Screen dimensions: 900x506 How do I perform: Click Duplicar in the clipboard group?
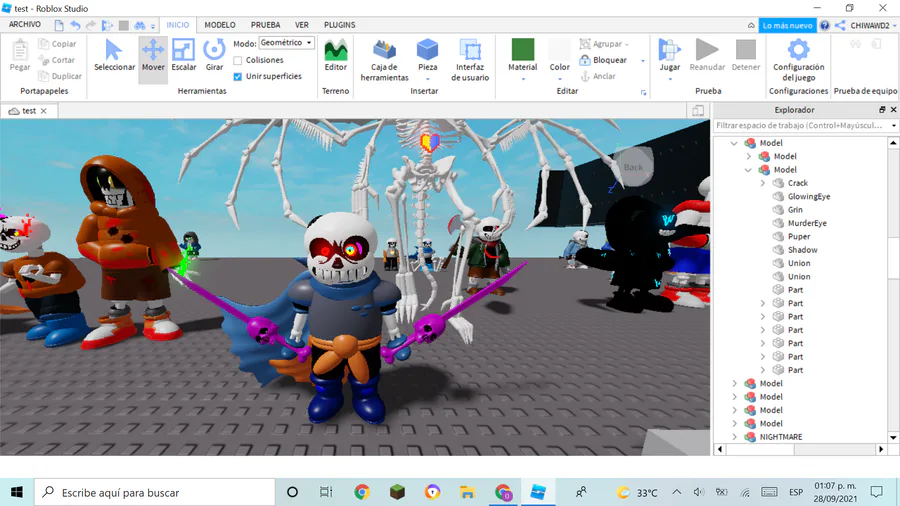(60, 76)
